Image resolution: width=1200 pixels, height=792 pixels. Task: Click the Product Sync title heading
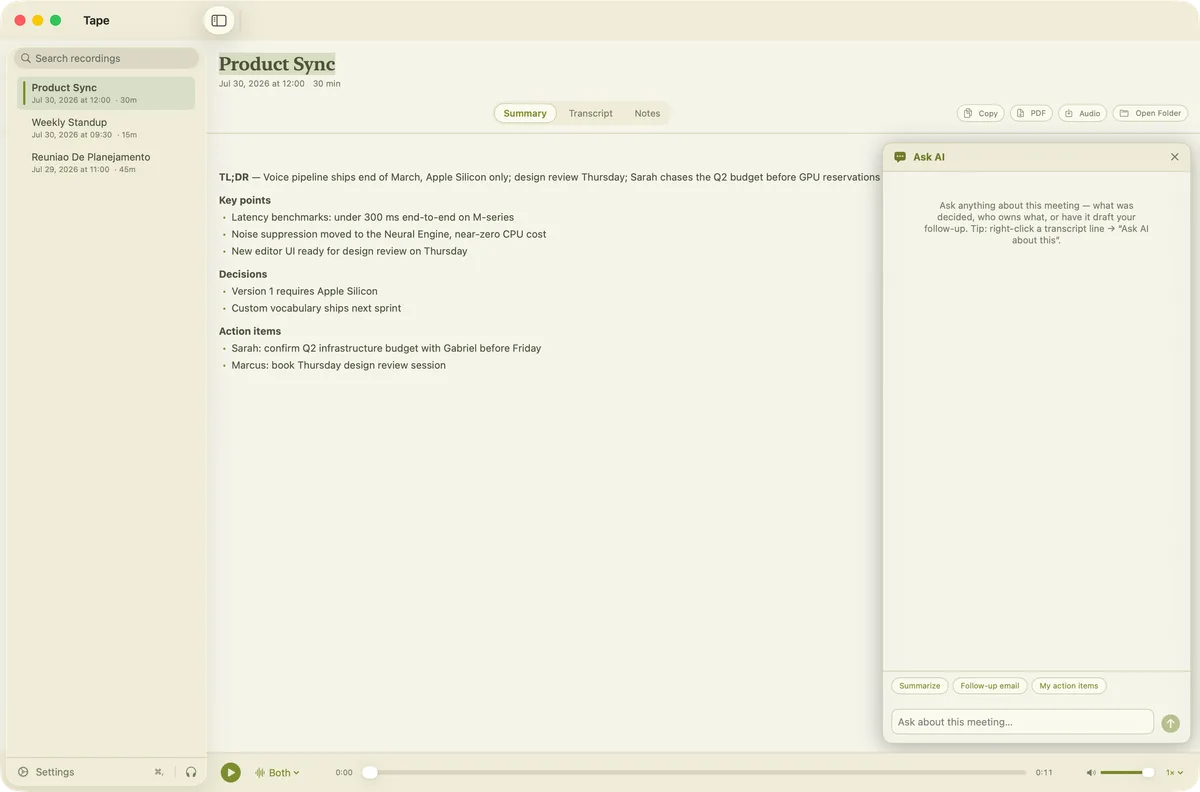[277, 64]
